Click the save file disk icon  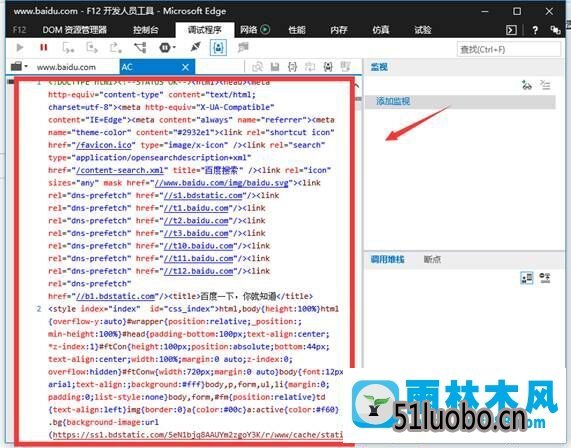275,67
